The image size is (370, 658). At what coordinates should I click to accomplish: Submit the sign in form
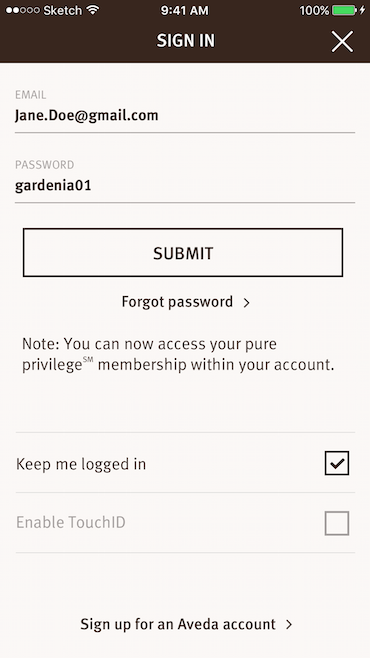coord(183,253)
